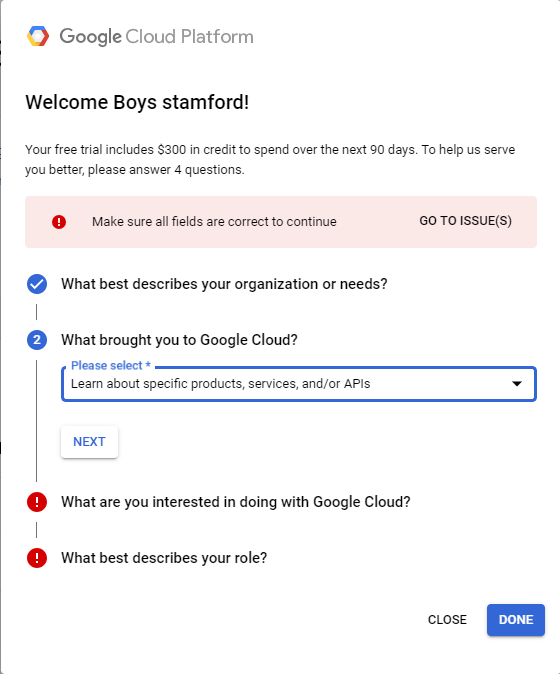The height and width of the screenshot is (674, 560).
Task: Click the Google Cloud Platform hexagon logo
Action: (x=38, y=36)
